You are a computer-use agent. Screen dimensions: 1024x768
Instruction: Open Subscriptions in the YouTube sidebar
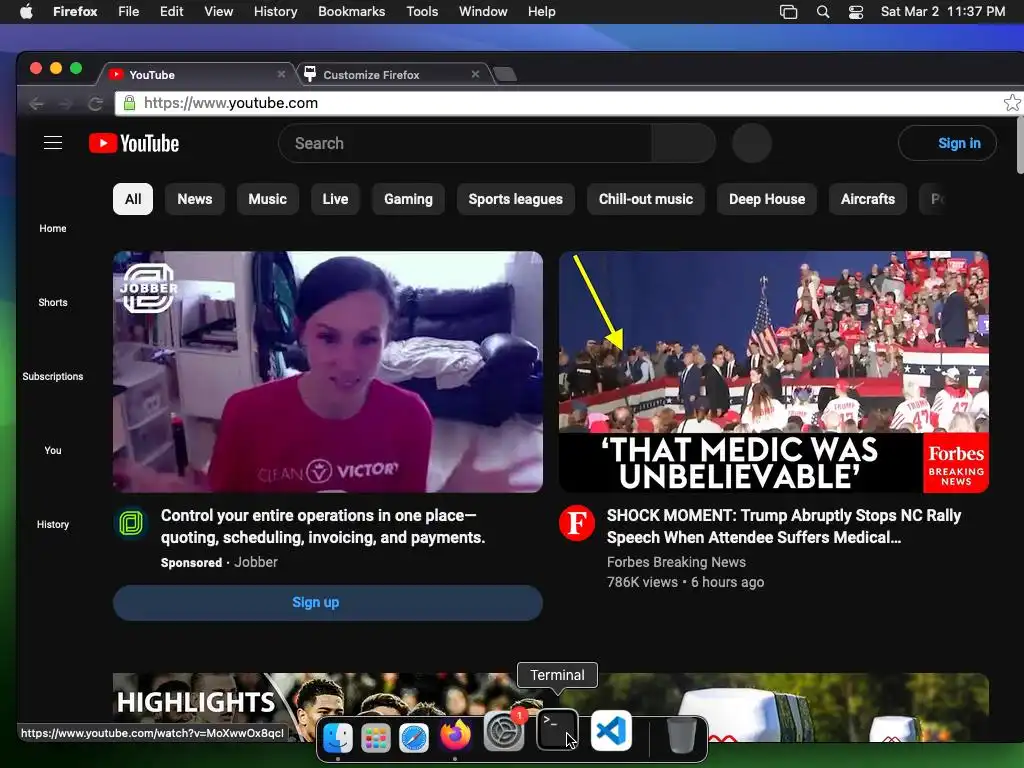[53, 376]
